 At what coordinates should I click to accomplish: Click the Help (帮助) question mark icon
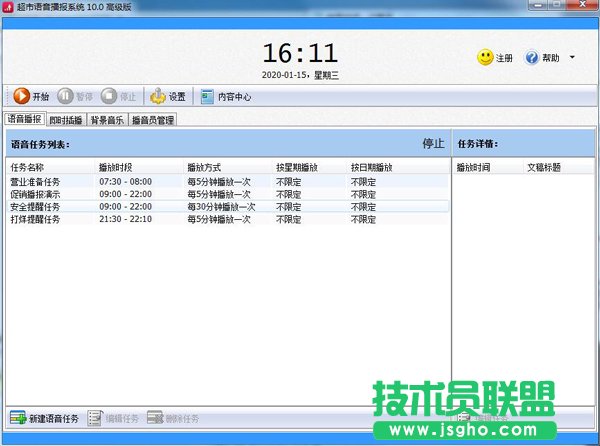tap(532, 57)
